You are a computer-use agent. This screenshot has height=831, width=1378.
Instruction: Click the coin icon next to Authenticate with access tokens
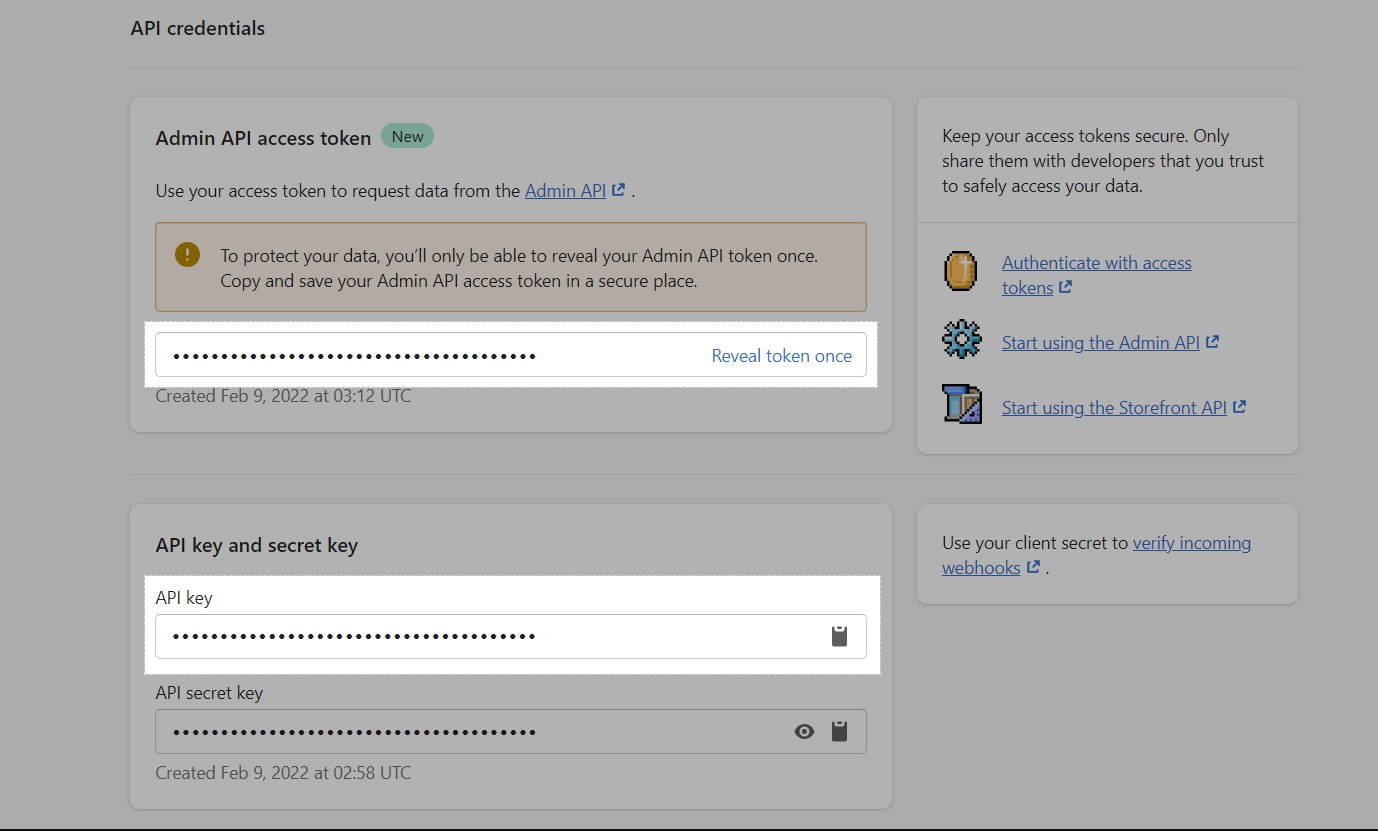960,270
